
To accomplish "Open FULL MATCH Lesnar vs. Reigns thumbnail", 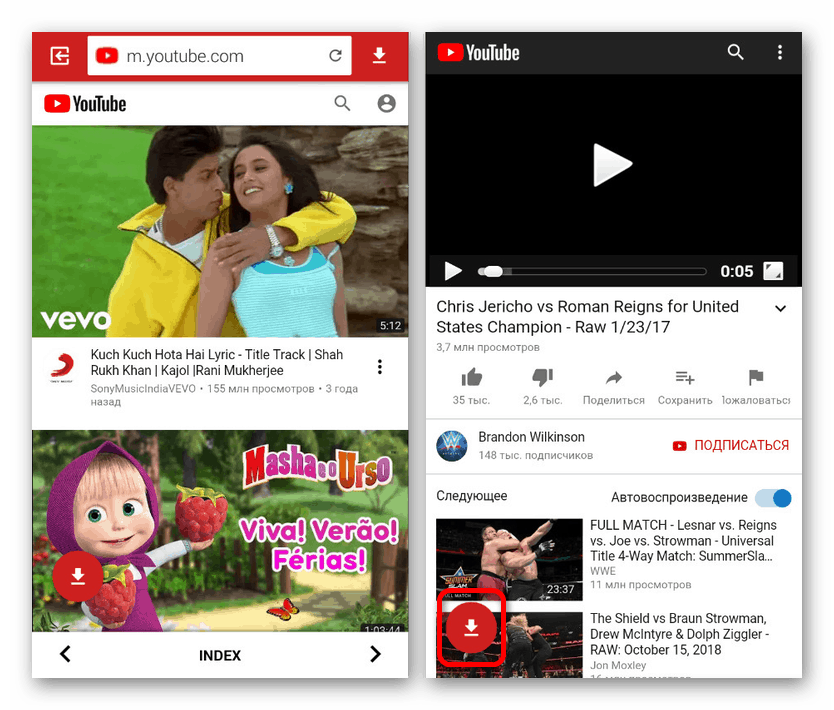I will (x=510, y=559).
